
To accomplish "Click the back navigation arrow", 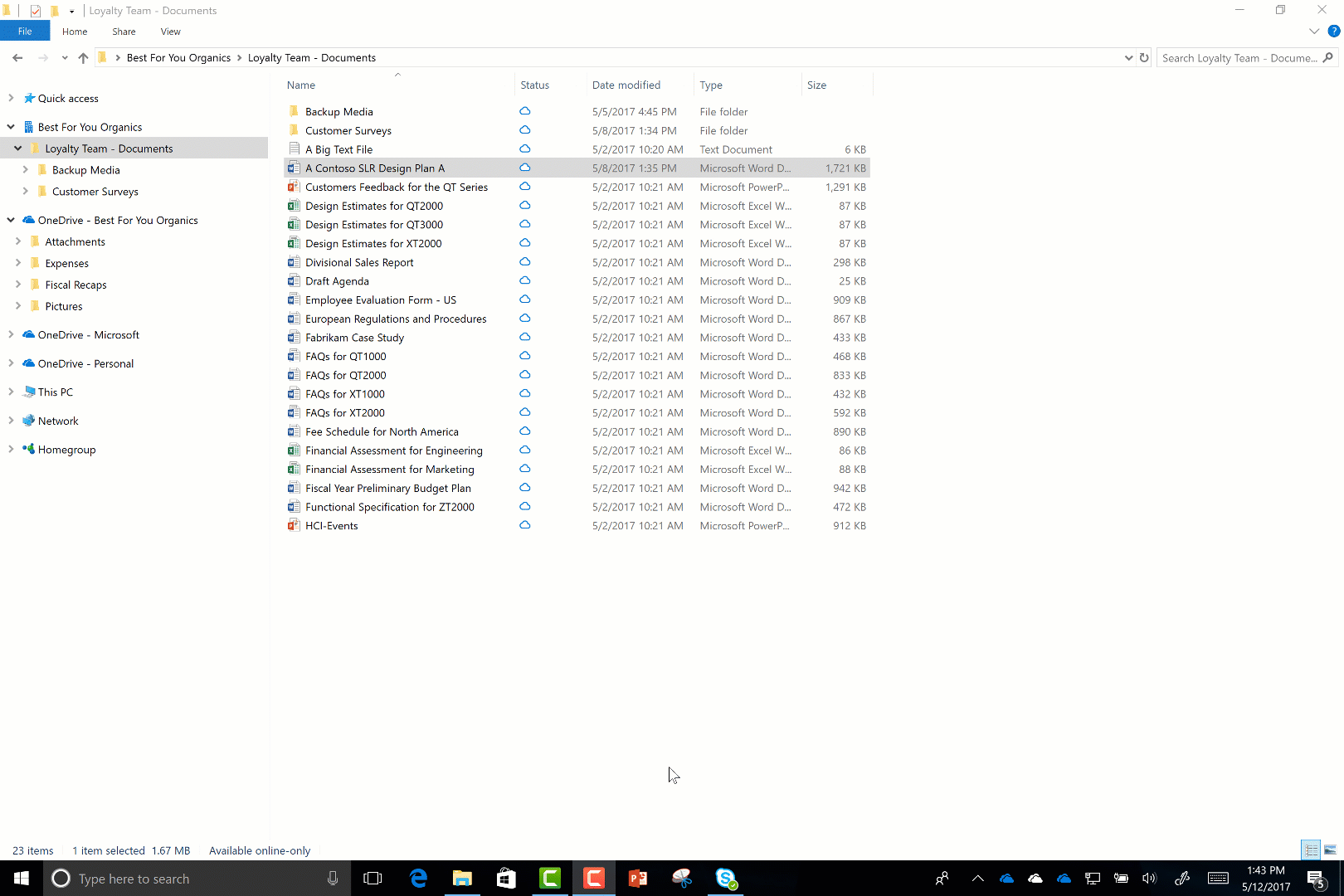I will [x=17, y=57].
